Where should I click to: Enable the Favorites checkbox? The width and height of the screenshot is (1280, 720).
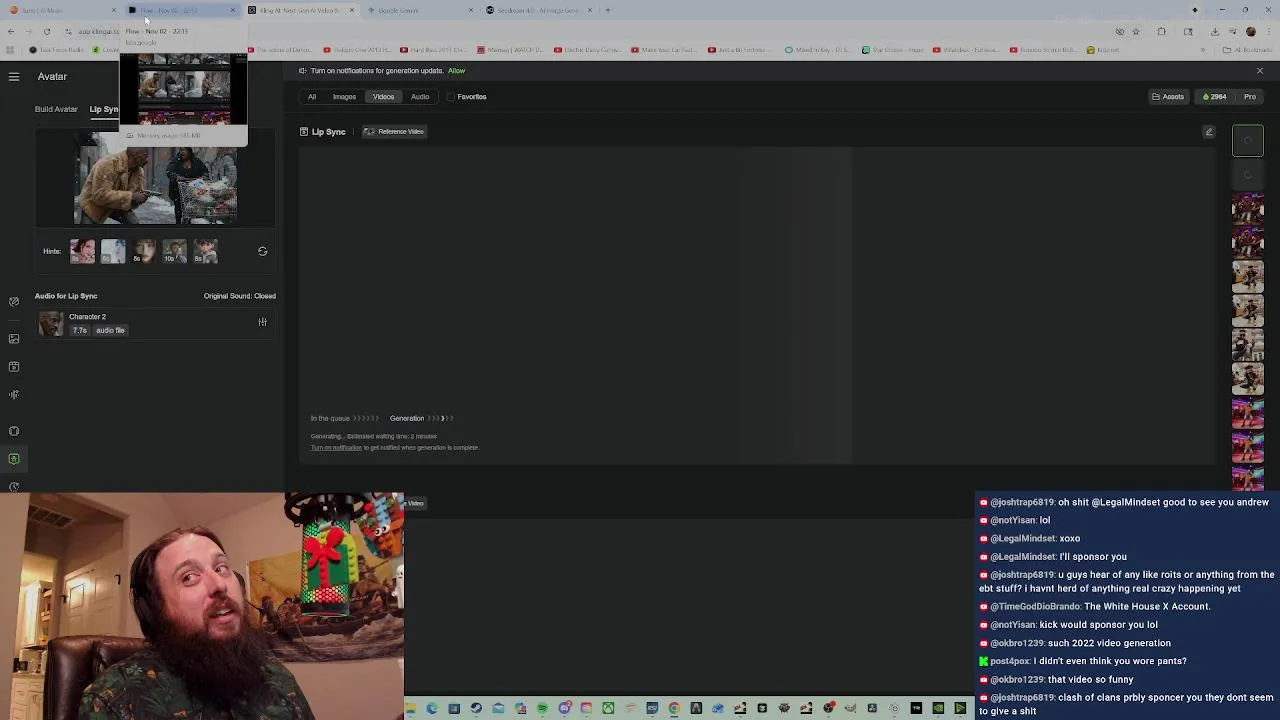point(450,97)
